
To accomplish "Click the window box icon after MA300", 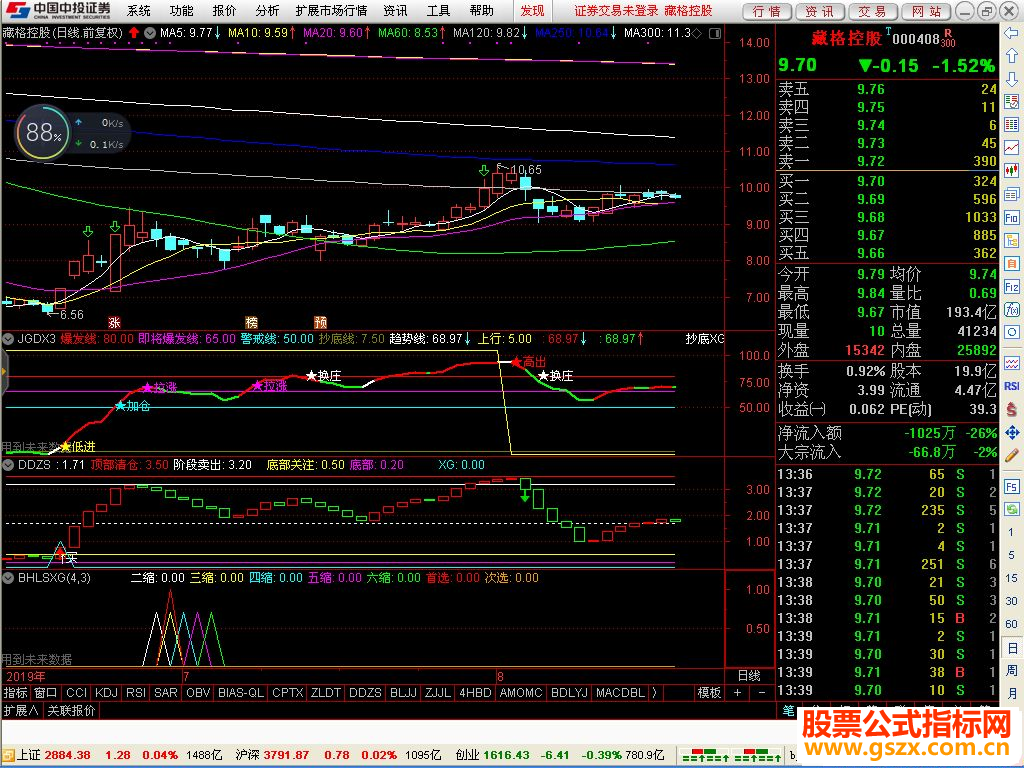I will click(x=715, y=33).
